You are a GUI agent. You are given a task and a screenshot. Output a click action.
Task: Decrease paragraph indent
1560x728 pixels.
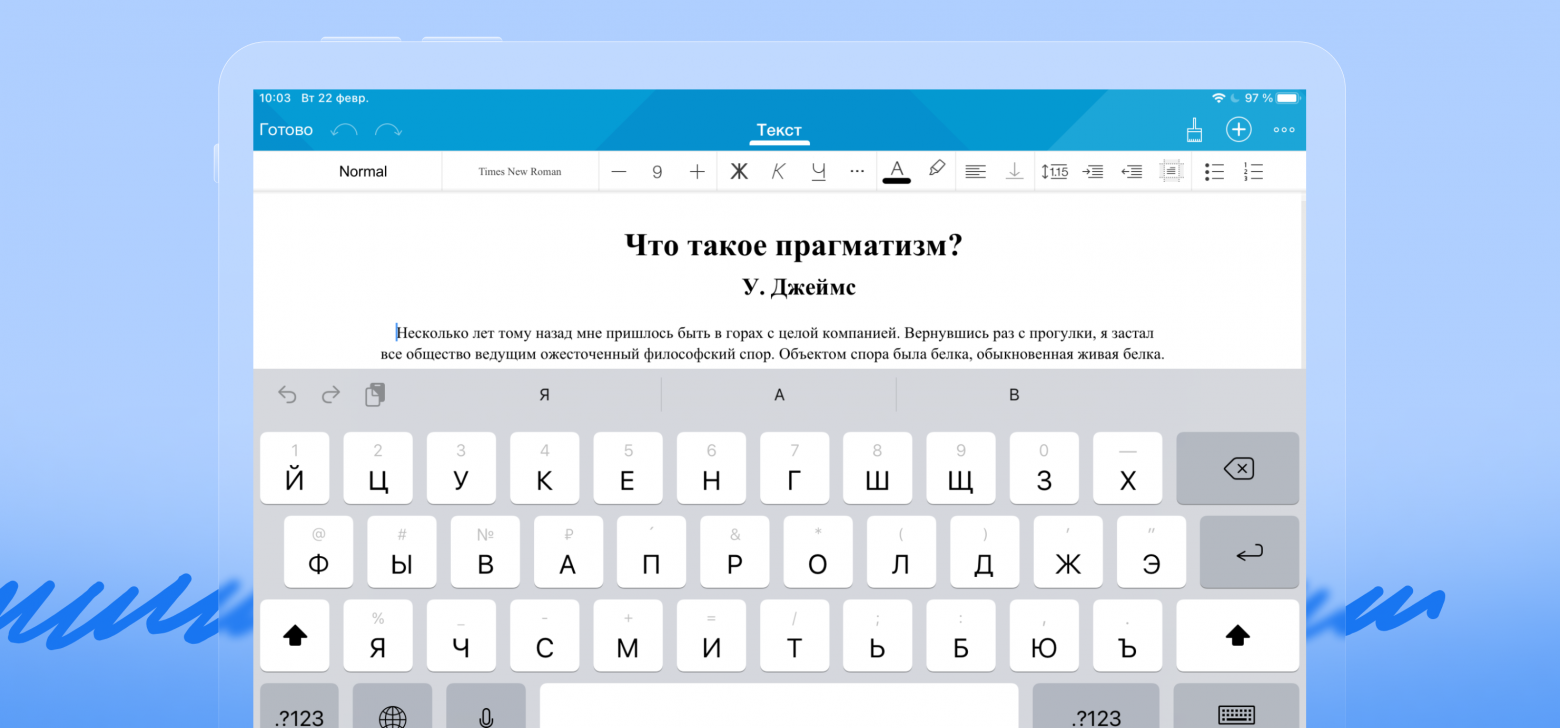tap(1131, 172)
